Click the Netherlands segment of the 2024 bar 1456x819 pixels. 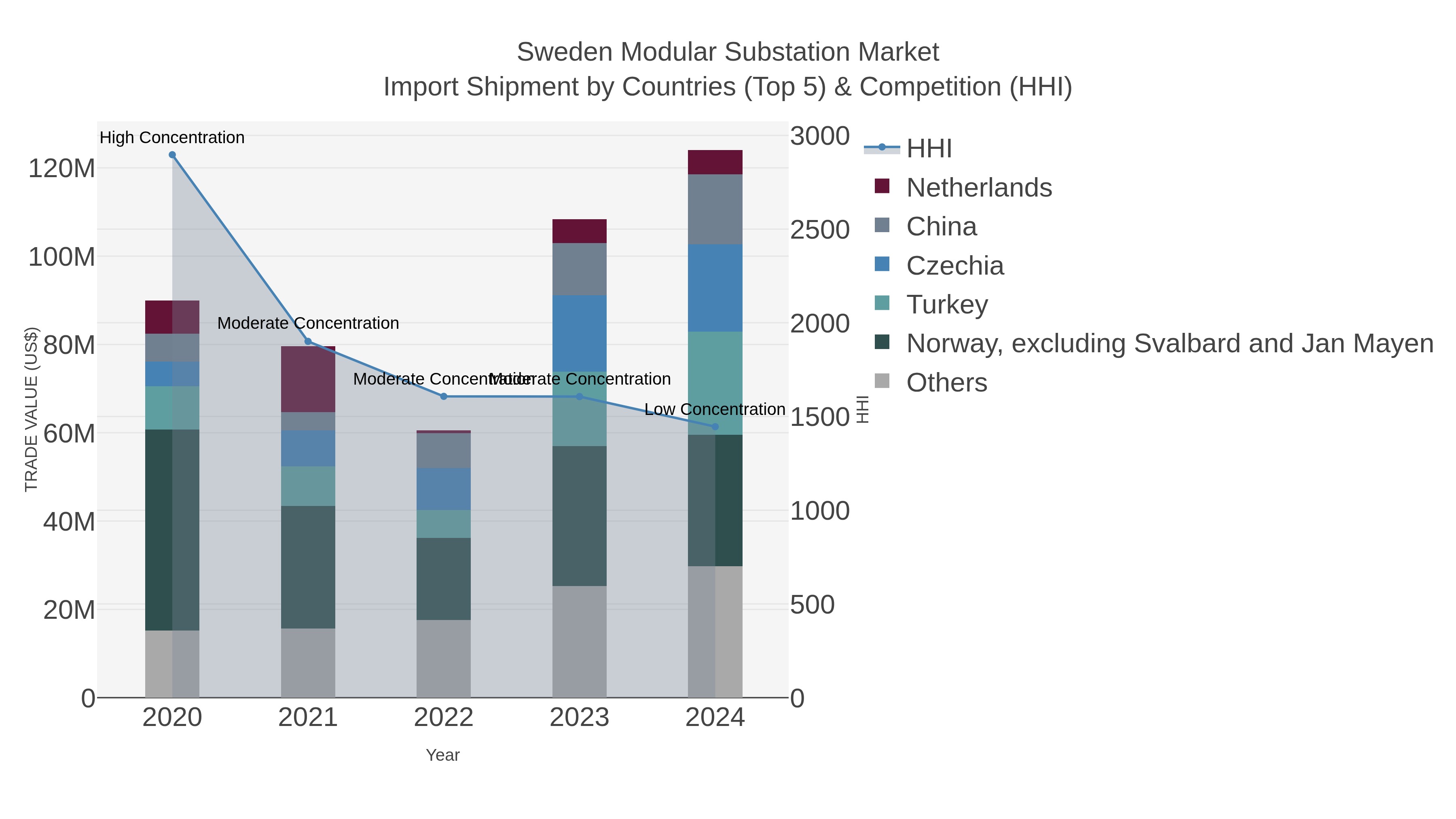coord(715,163)
